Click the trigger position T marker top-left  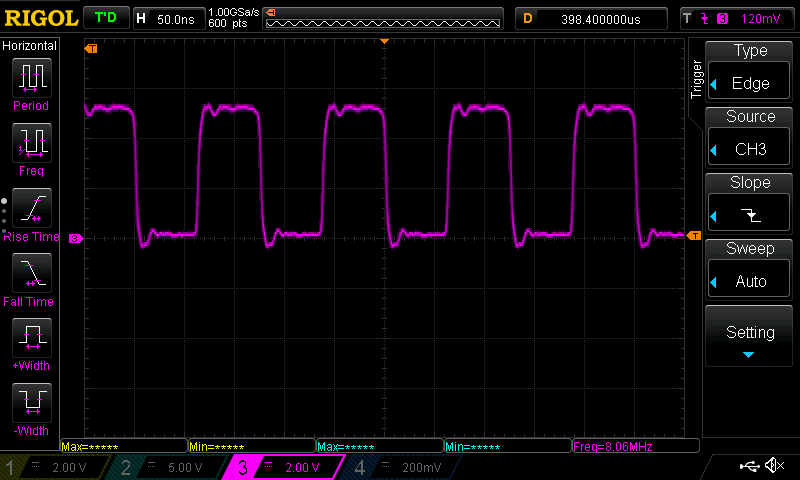(x=91, y=48)
